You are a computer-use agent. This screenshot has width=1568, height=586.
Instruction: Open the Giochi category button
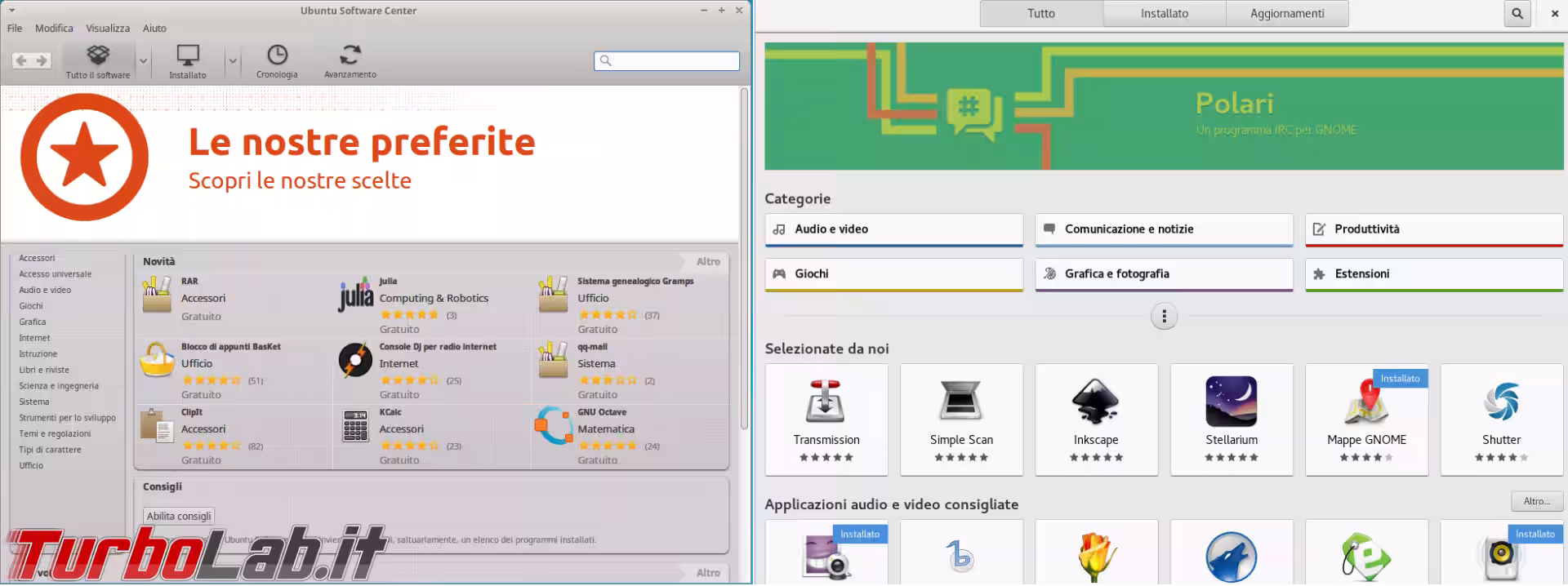[x=894, y=274]
